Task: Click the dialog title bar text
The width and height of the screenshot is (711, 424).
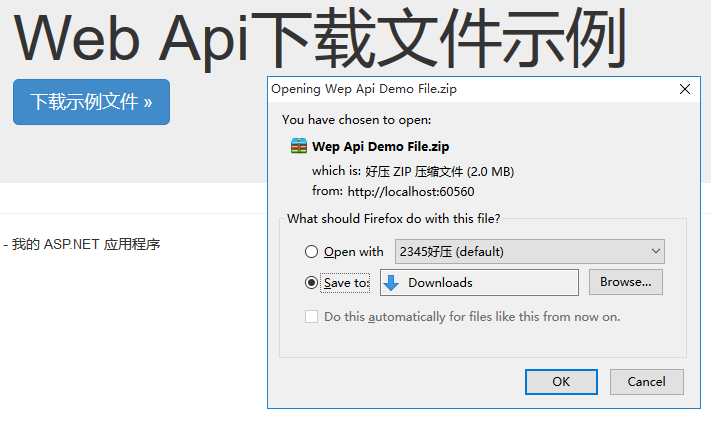Action: coord(364,89)
